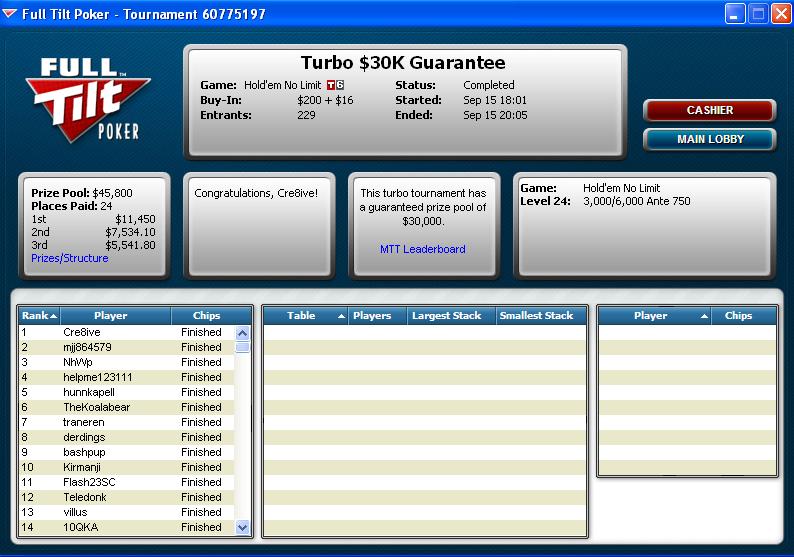This screenshot has width=794, height=557.
Task: Close the tournament window
Action: click(x=781, y=14)
